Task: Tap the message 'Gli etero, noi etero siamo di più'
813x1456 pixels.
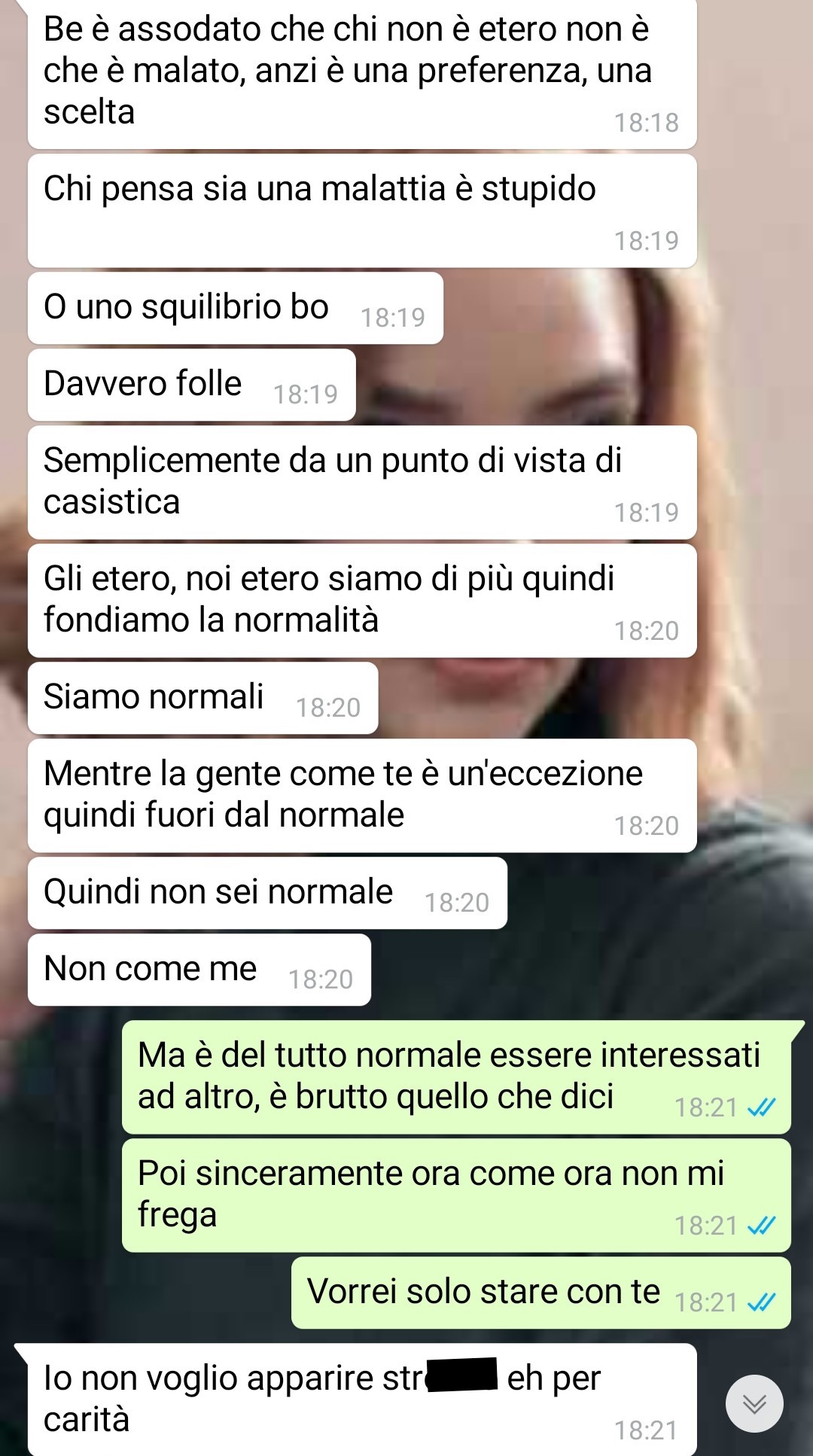Action: (362, 601)
